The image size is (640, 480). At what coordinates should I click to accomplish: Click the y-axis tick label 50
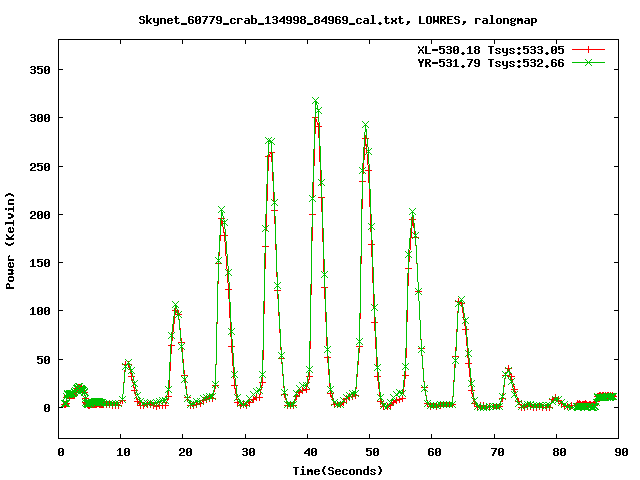pyautogui.click(x=43, y=360)
